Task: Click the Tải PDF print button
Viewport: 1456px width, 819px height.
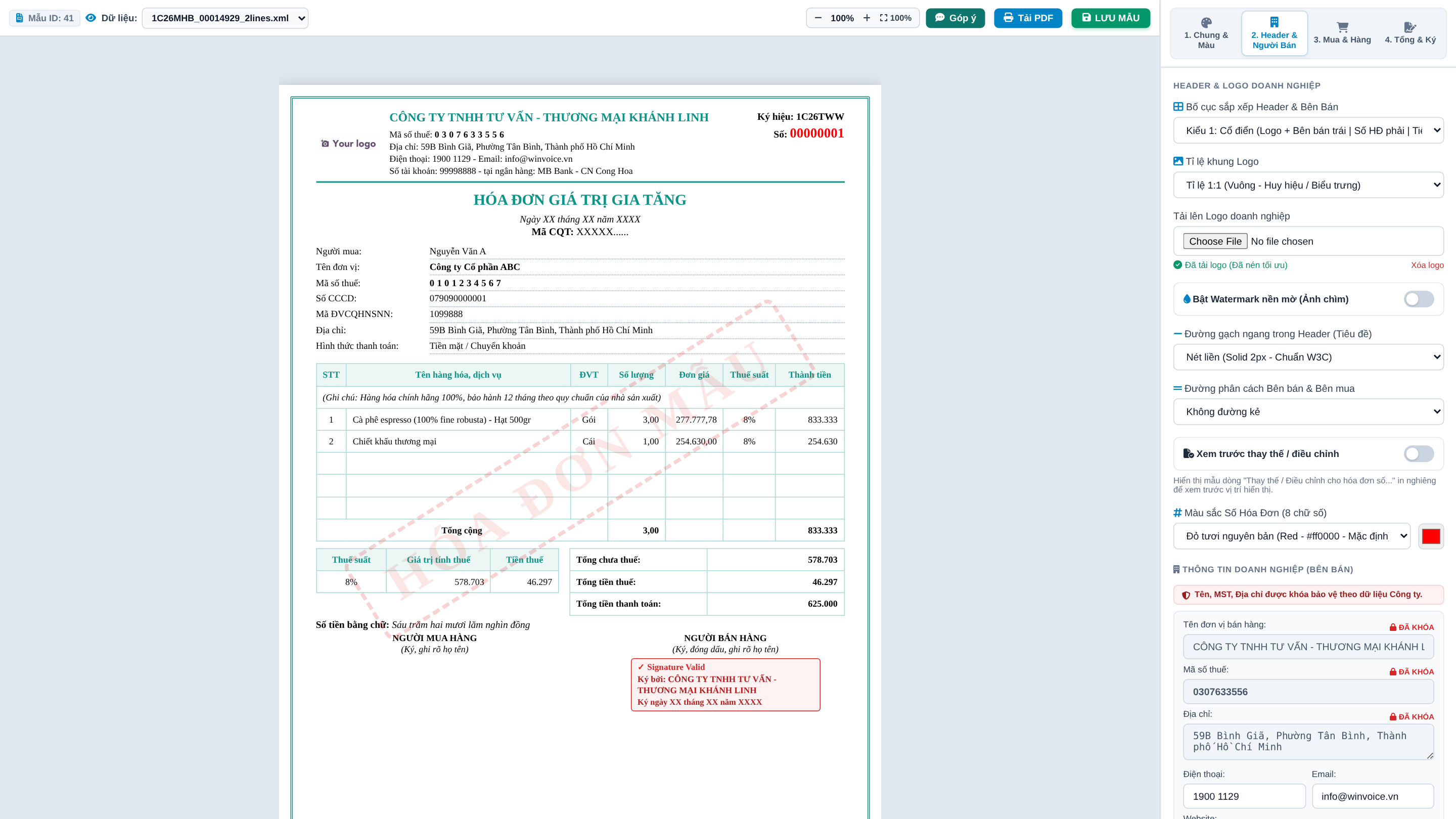Action: [x=1028, y=18]
